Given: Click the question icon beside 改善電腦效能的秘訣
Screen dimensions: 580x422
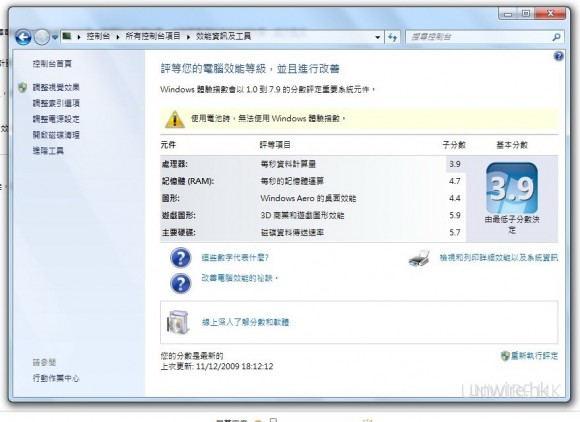Looking at the screenshot, I should point(181,283).
